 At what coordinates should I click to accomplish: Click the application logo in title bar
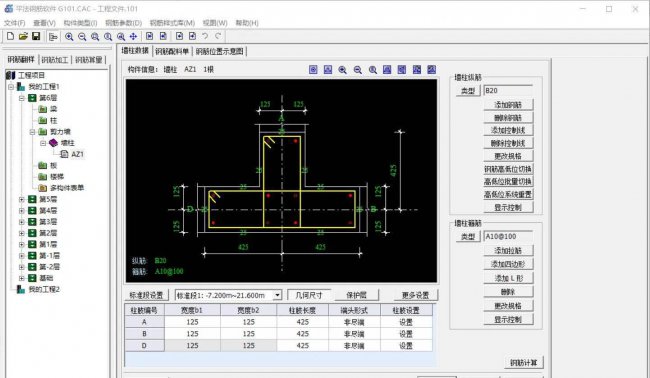point(9,8)
